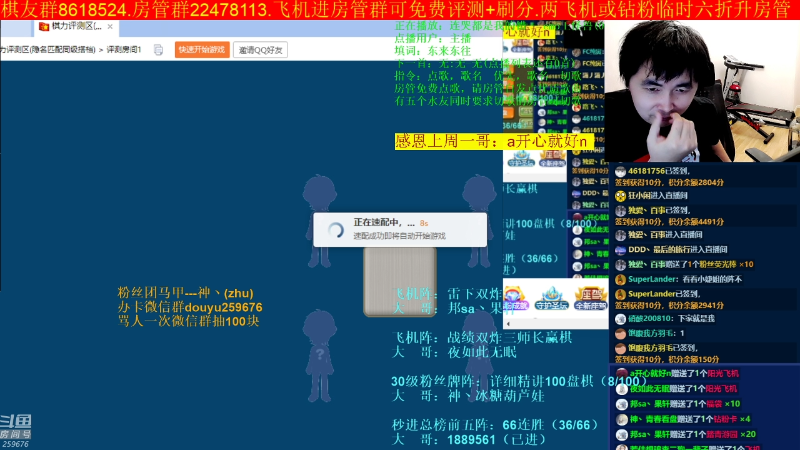
Task: Click 点播用户: 主播 green text
Action: pyautogui.click(x=433, y=39)
